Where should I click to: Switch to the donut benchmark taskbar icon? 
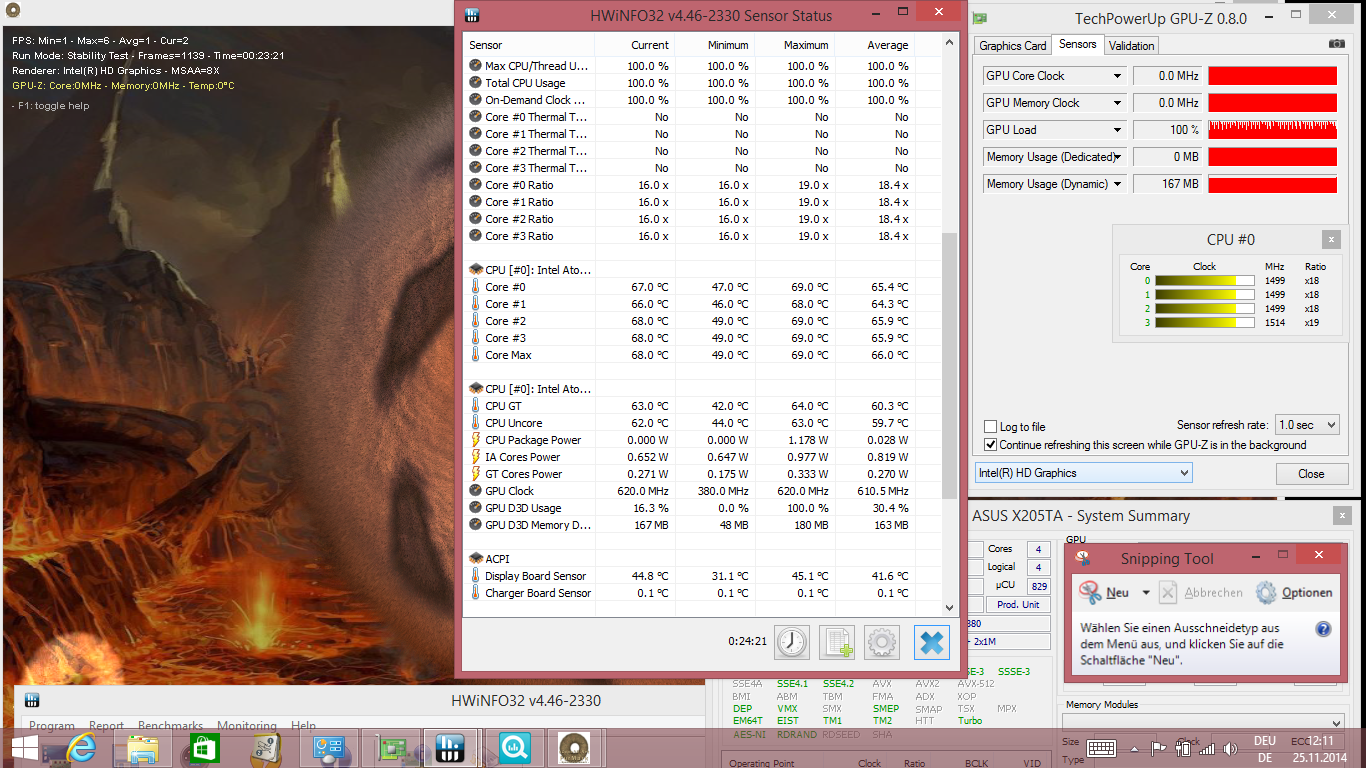coord(574,748)
